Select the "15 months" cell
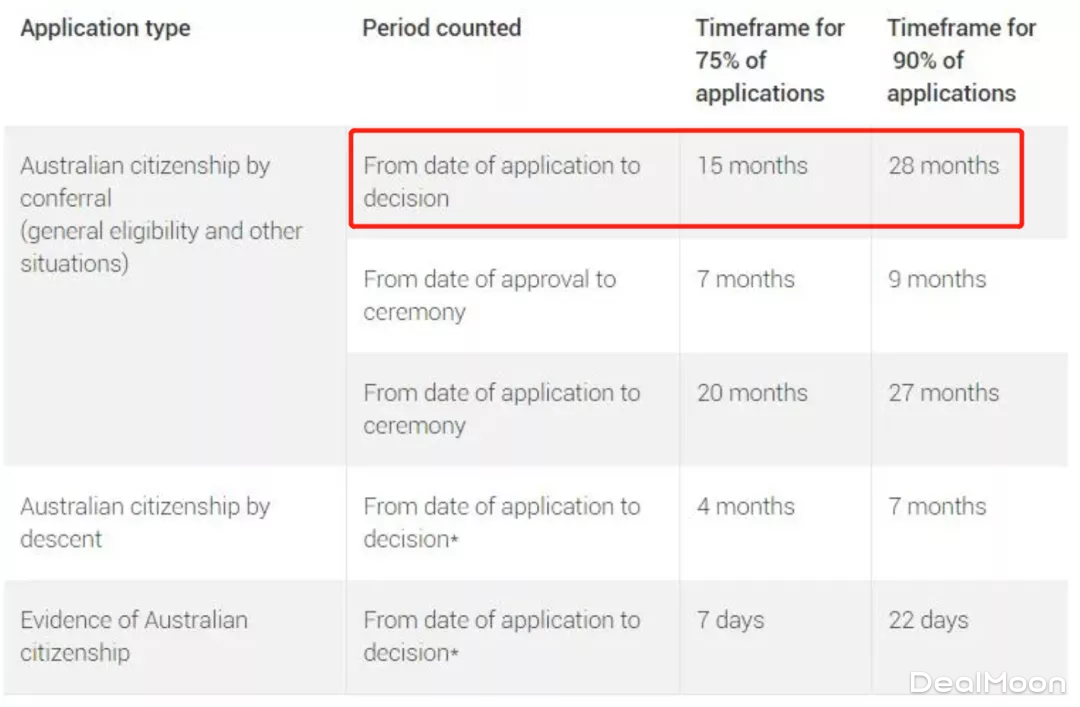The width and height of the screenshot is (1080, 707). [752, 165]
